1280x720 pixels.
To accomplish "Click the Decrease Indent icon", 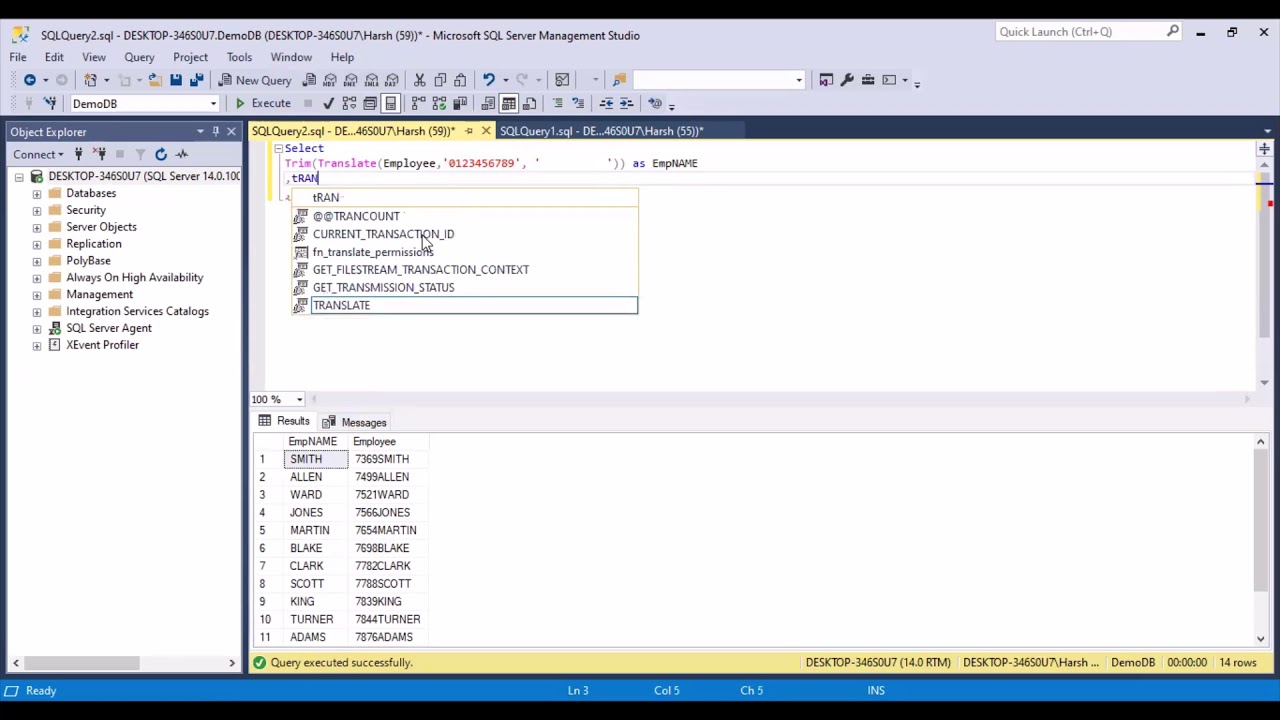I will coord(606,103).
